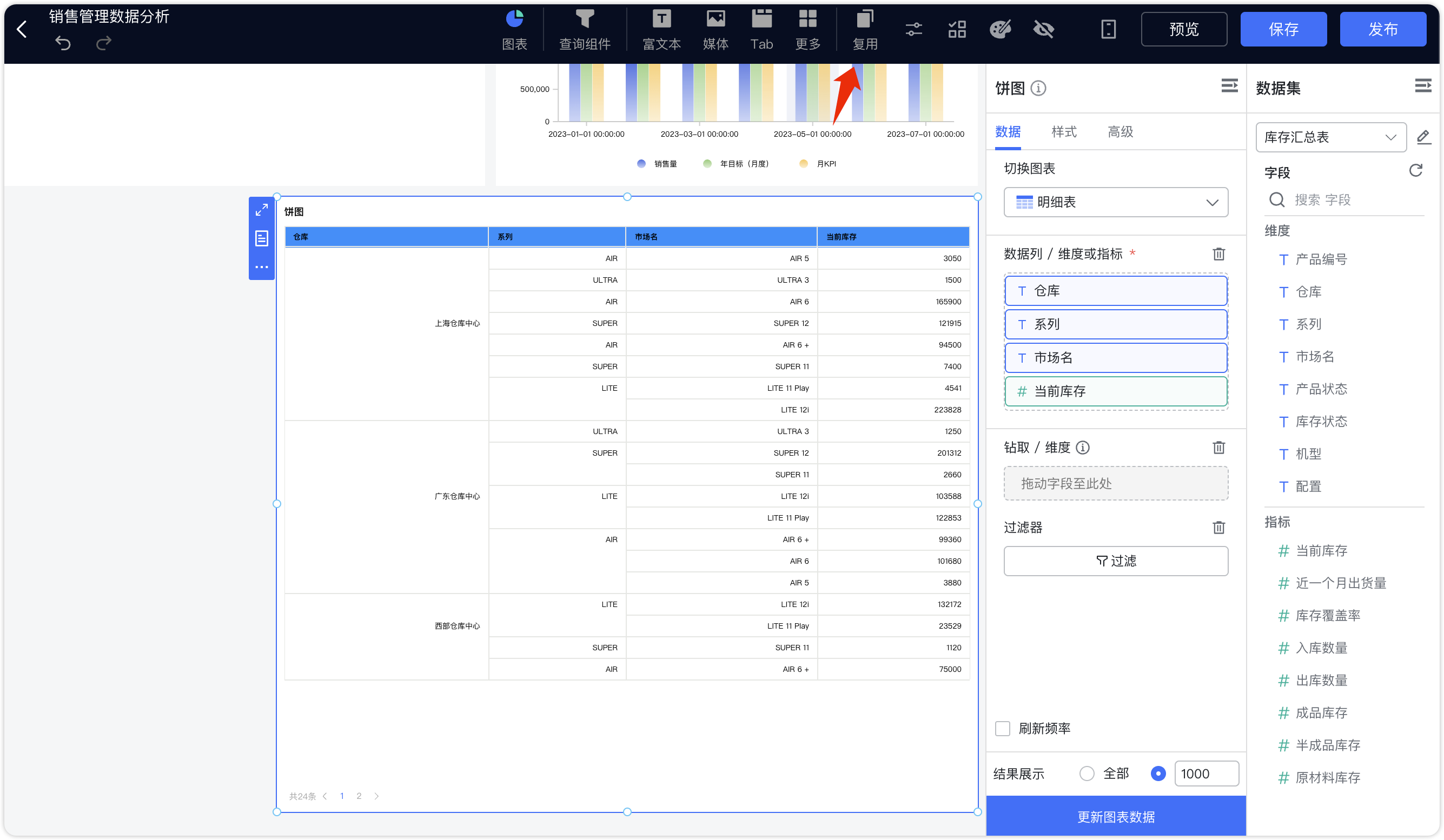
Task: Select the 仓库 data column field
Action: click(1115, 291)
